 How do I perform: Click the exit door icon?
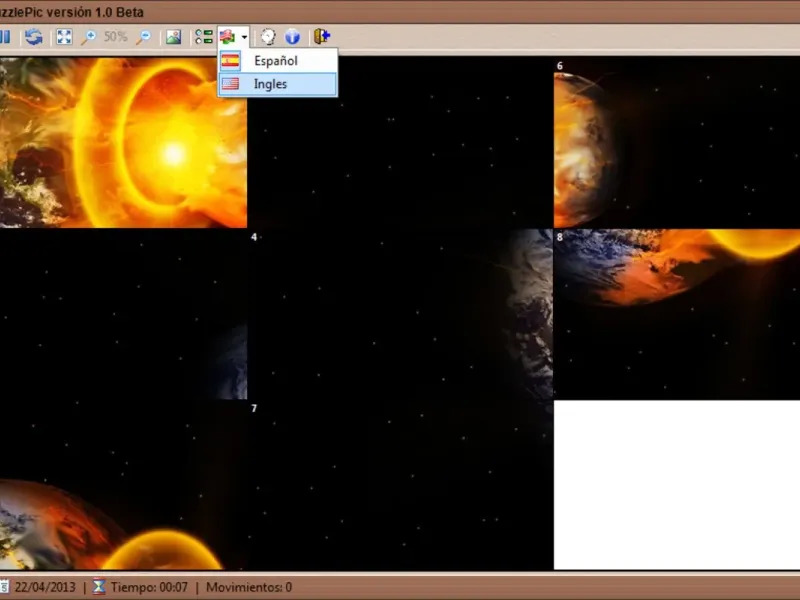point(322,37)
